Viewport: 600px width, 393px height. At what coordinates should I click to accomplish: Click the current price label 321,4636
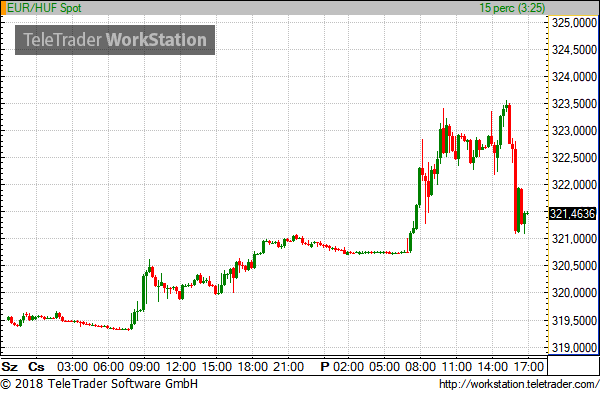572,214
